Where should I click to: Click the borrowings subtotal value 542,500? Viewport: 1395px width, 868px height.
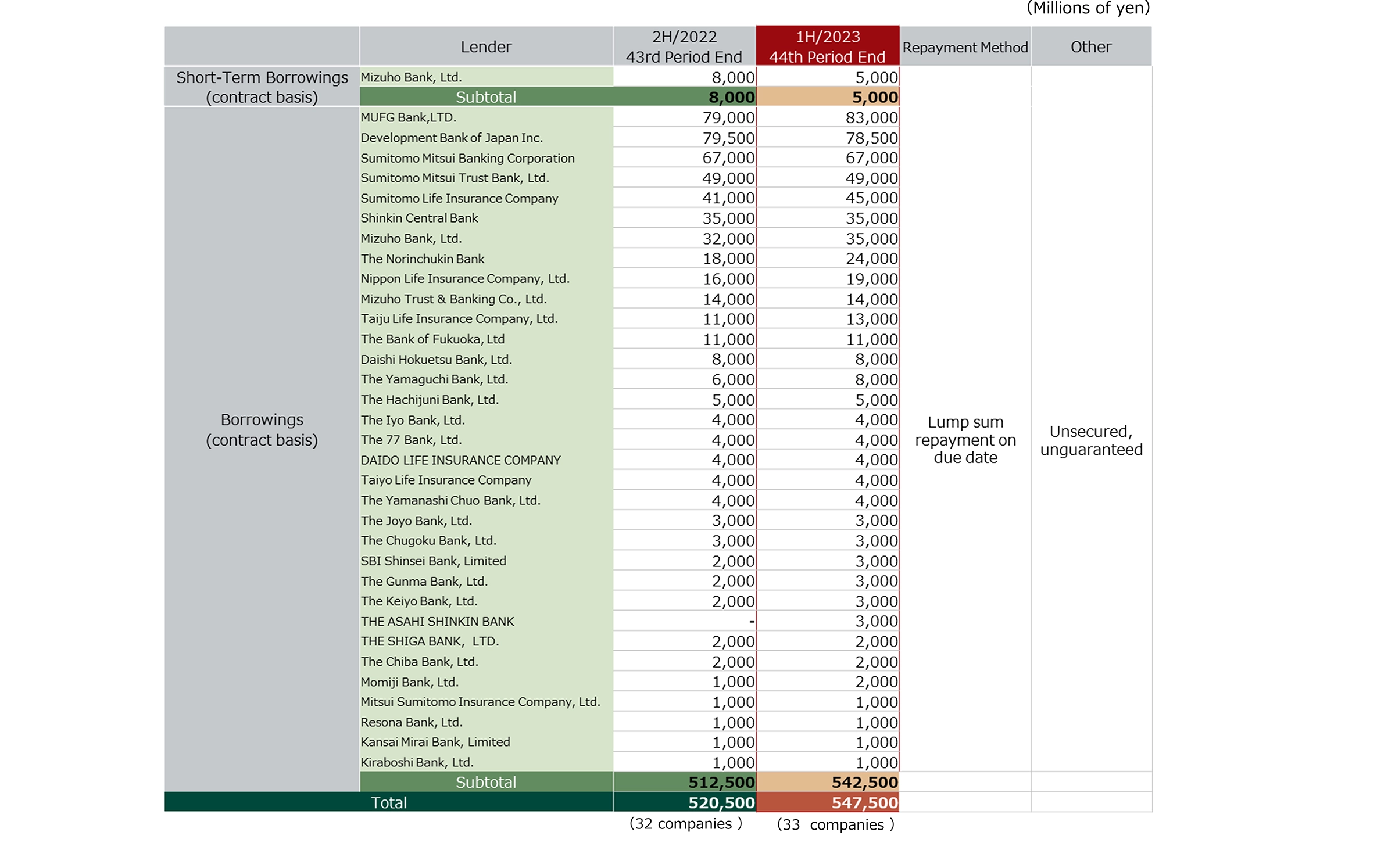click(x=865, y=782)
